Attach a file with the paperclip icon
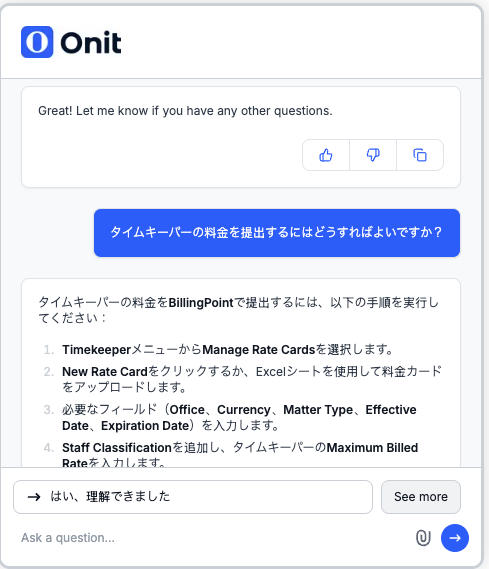 (423, 538)
